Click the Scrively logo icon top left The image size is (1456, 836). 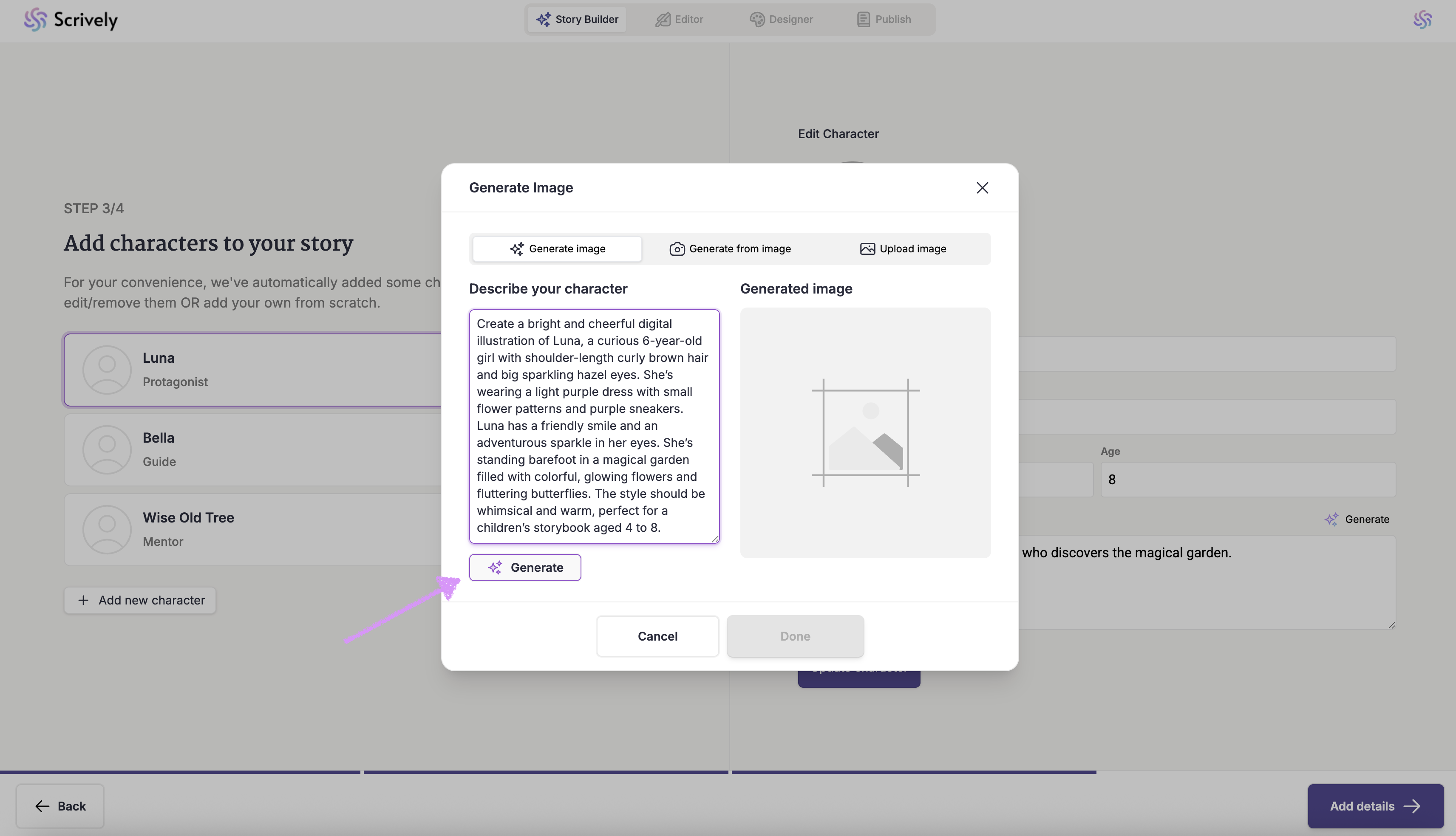(x=35, y=20)
